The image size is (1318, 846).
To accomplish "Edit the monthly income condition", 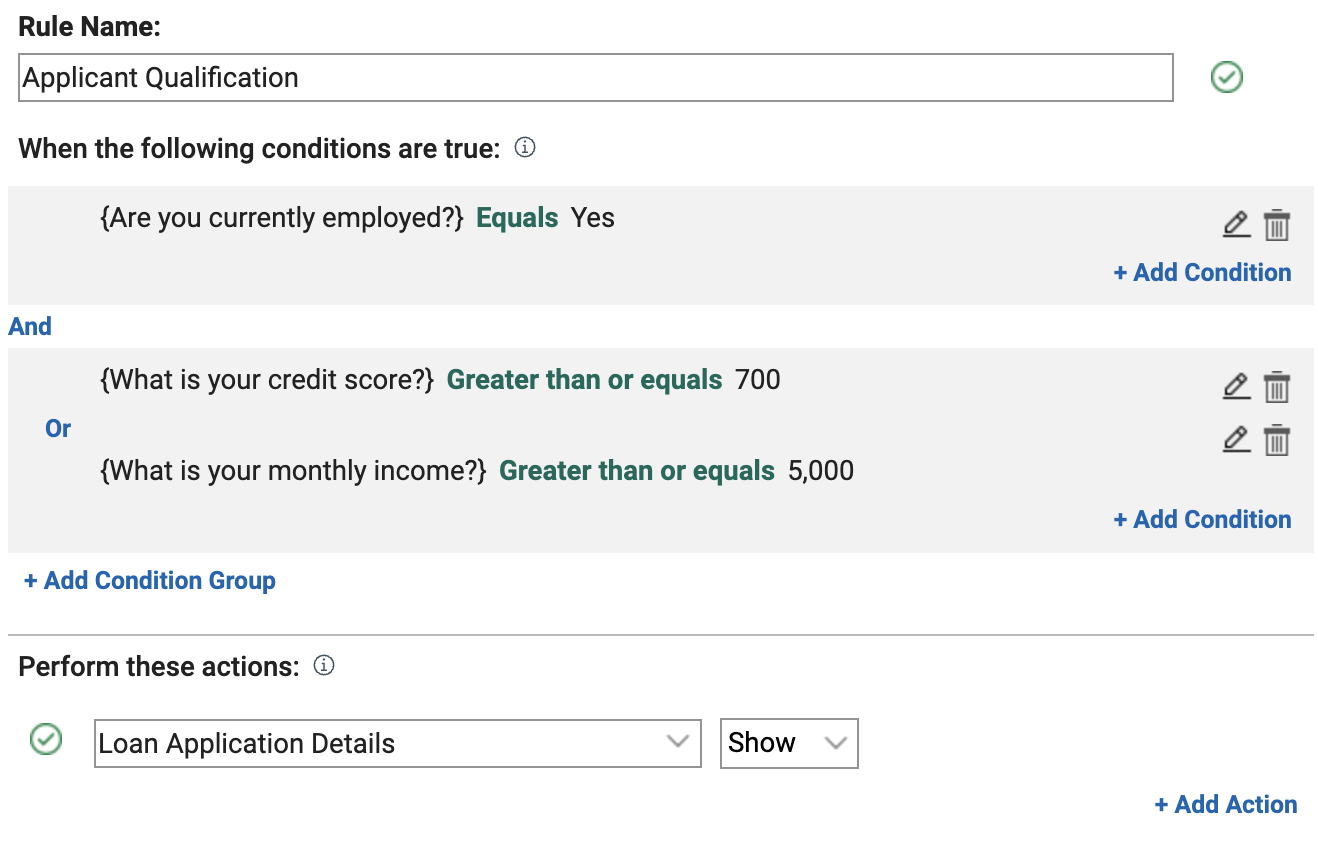I will point(1237,439).
